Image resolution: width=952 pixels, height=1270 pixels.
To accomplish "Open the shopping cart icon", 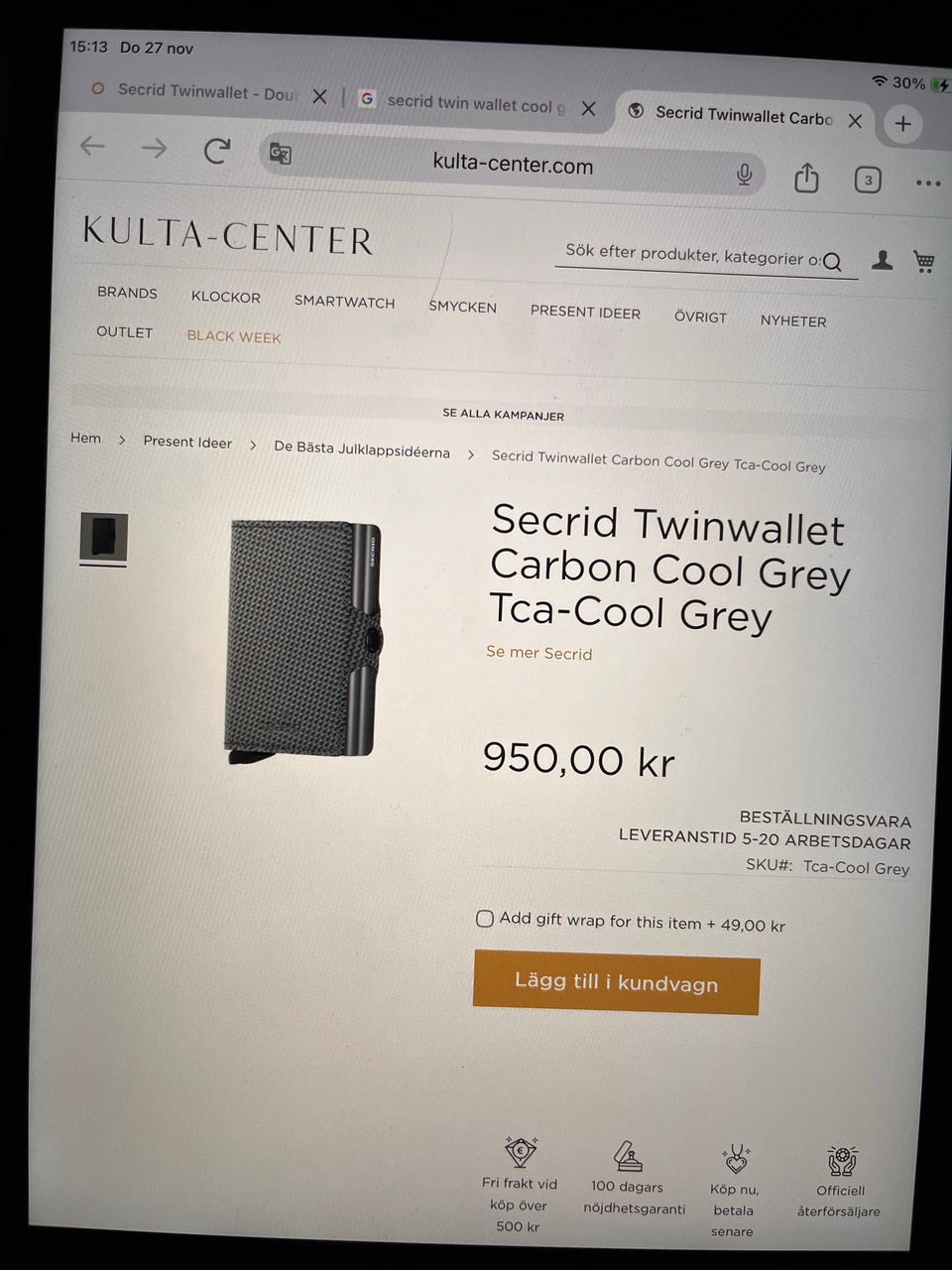I will [924, 261].
